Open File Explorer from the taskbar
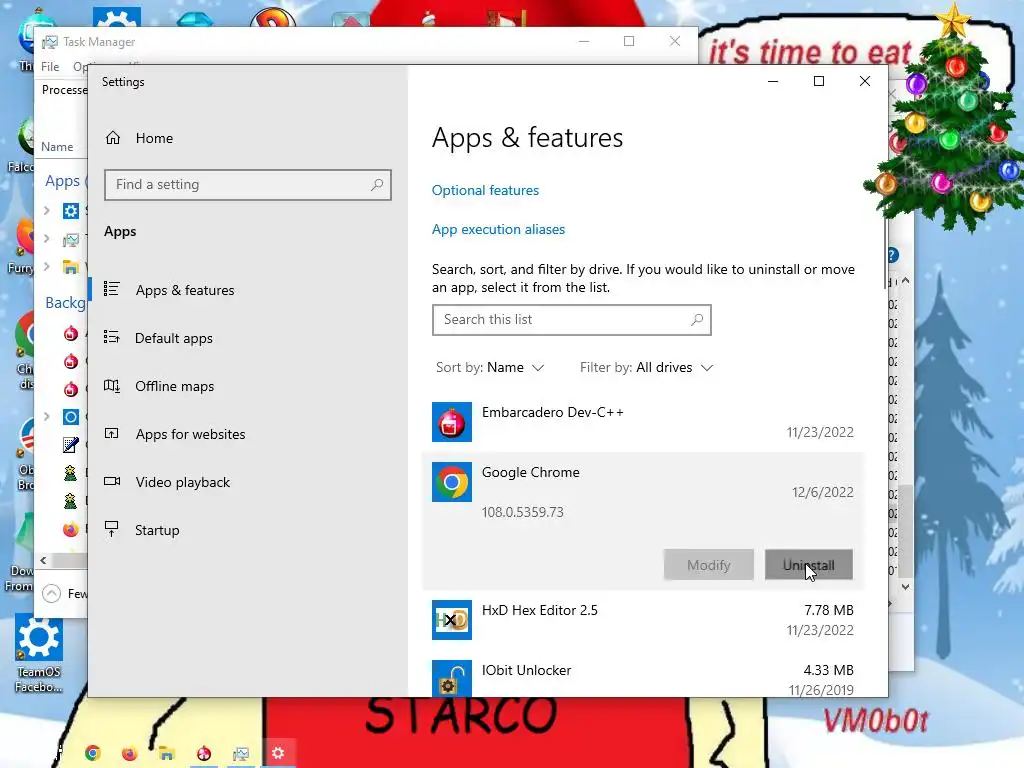 [x=167, y=753]
